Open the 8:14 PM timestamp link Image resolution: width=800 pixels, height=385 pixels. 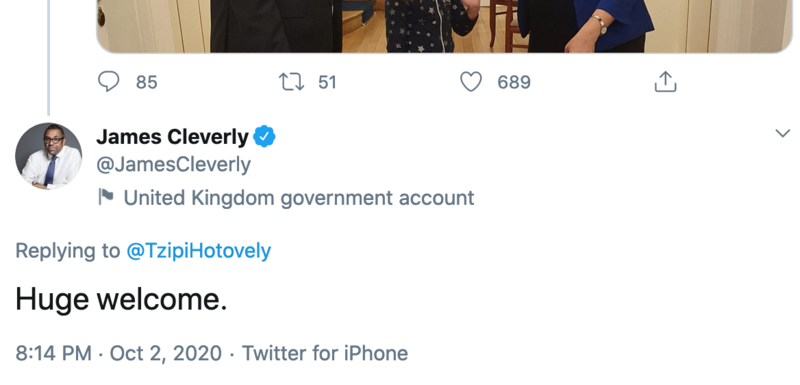[54, 353]
